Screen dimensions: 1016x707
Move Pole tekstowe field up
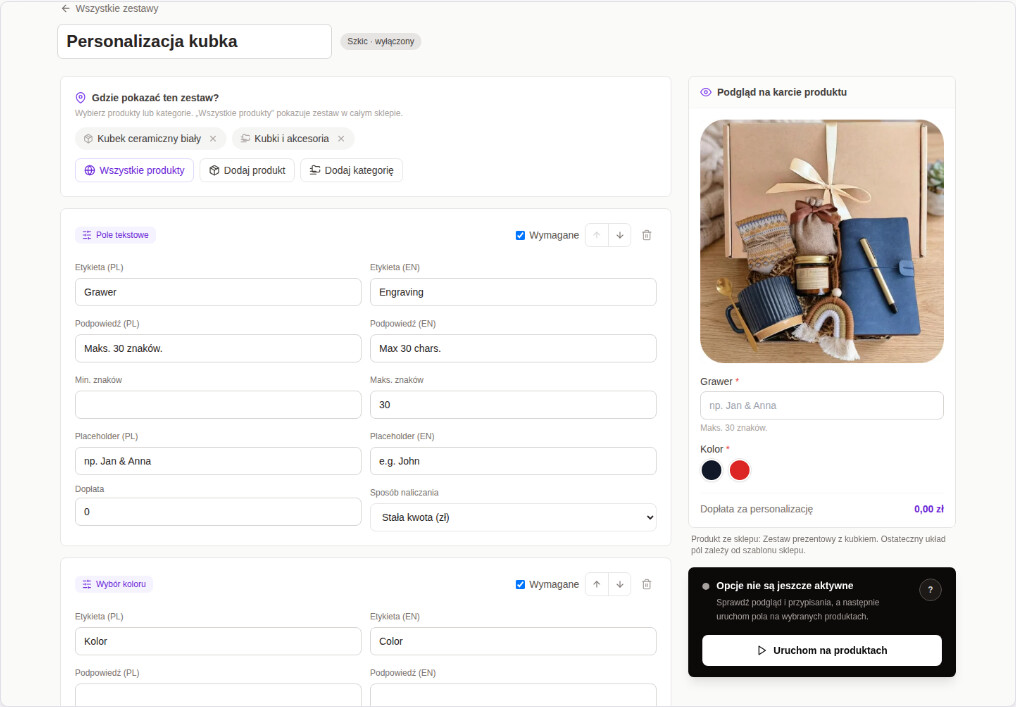click(x=597, y=235)
